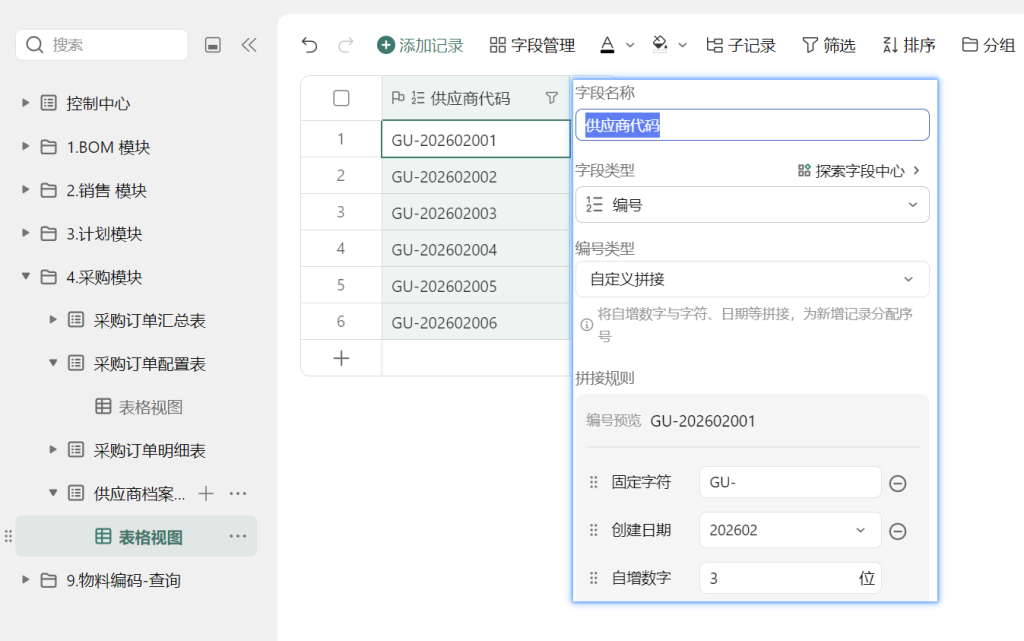Click the 自增数字 digits input
Image resolution: width=1024 pixels, height=641 pixels.
point(790,578)
